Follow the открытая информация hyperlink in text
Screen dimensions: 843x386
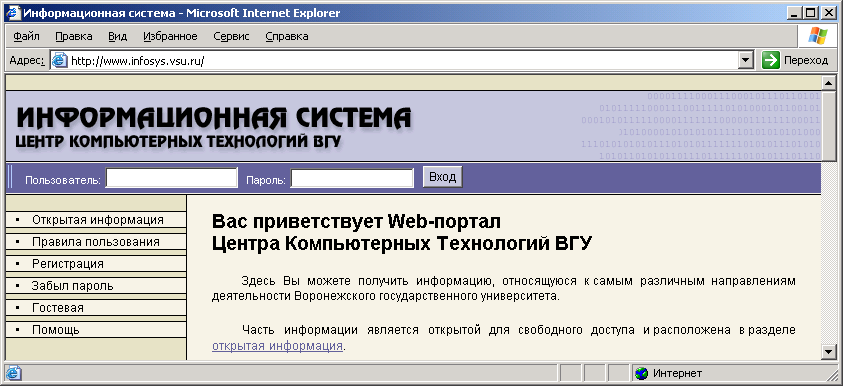tap(277, 346)
